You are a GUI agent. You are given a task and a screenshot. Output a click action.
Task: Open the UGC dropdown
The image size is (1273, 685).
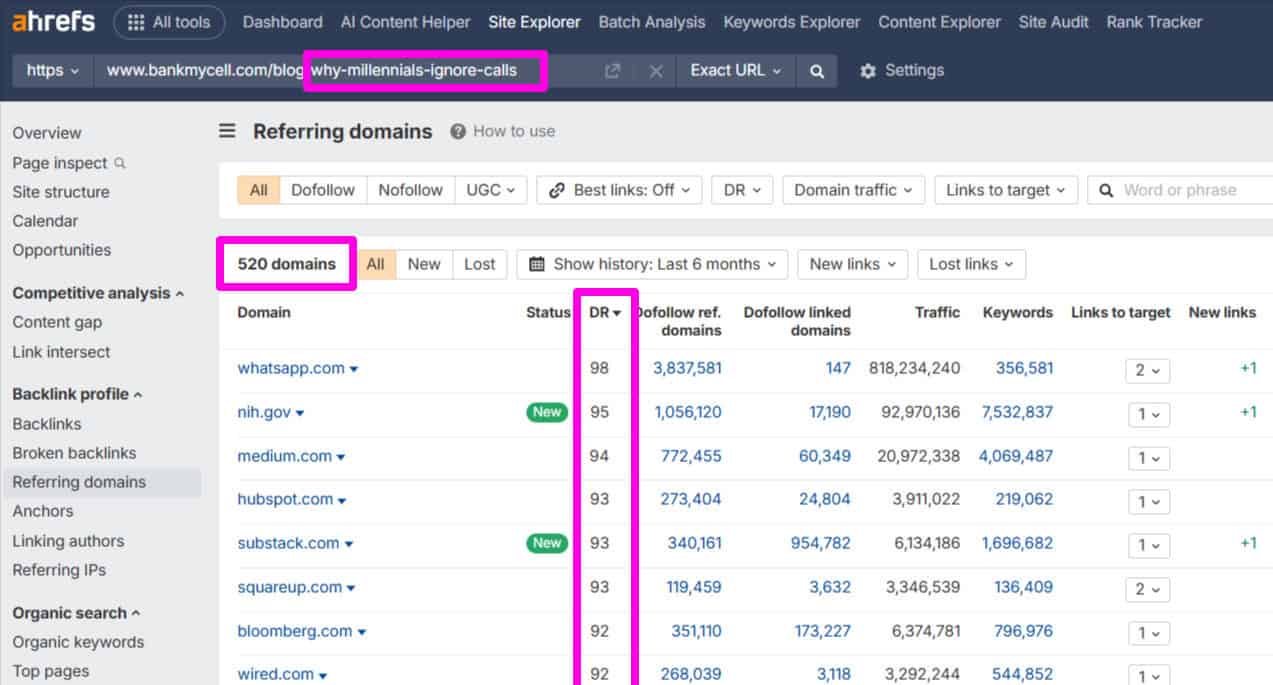point(490,189)
